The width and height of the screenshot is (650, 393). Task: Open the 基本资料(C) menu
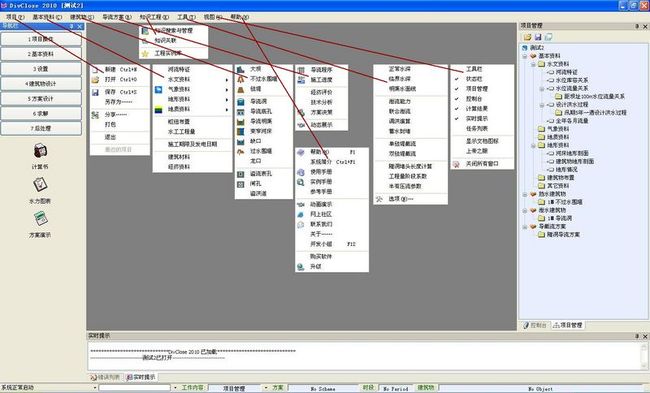(x=47, y=17)
